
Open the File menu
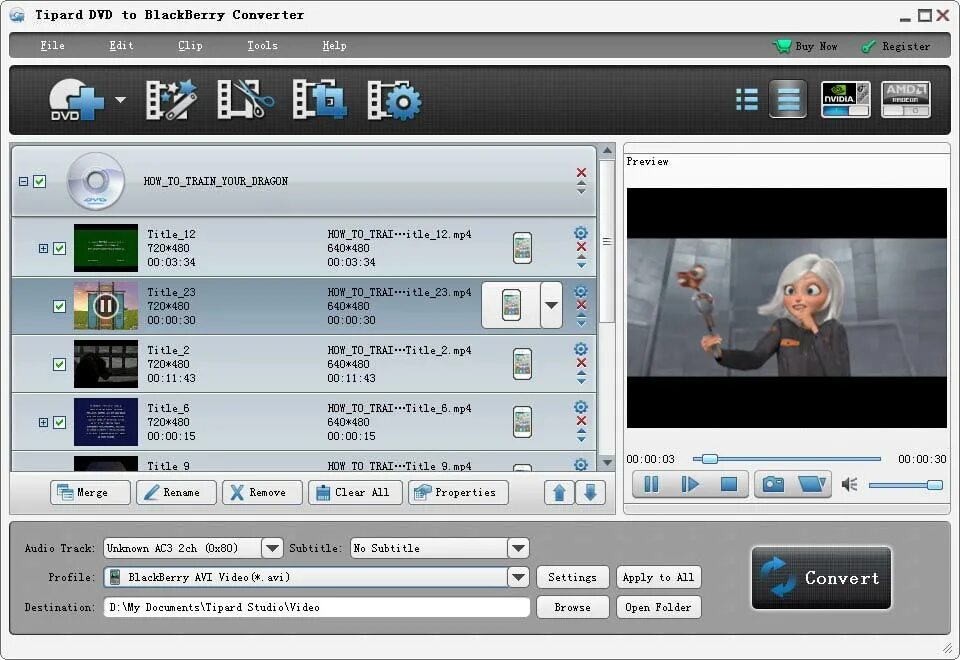[52, 45]
